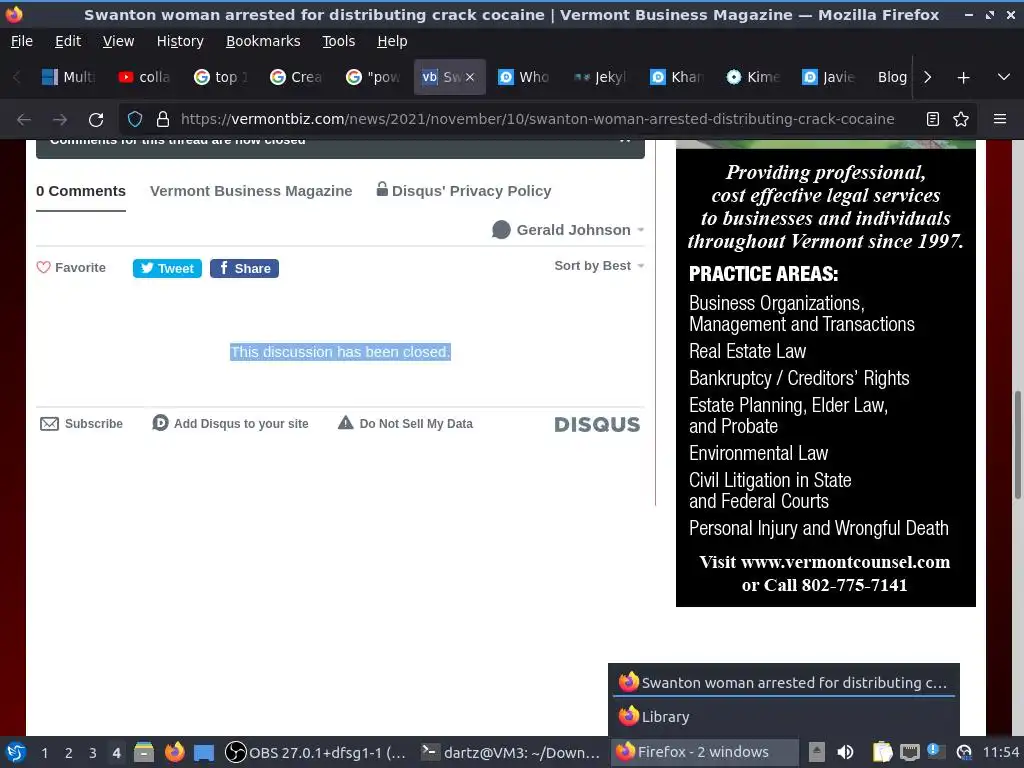
Task: Open the DISQUS logo link
Action: pos(597,424)
